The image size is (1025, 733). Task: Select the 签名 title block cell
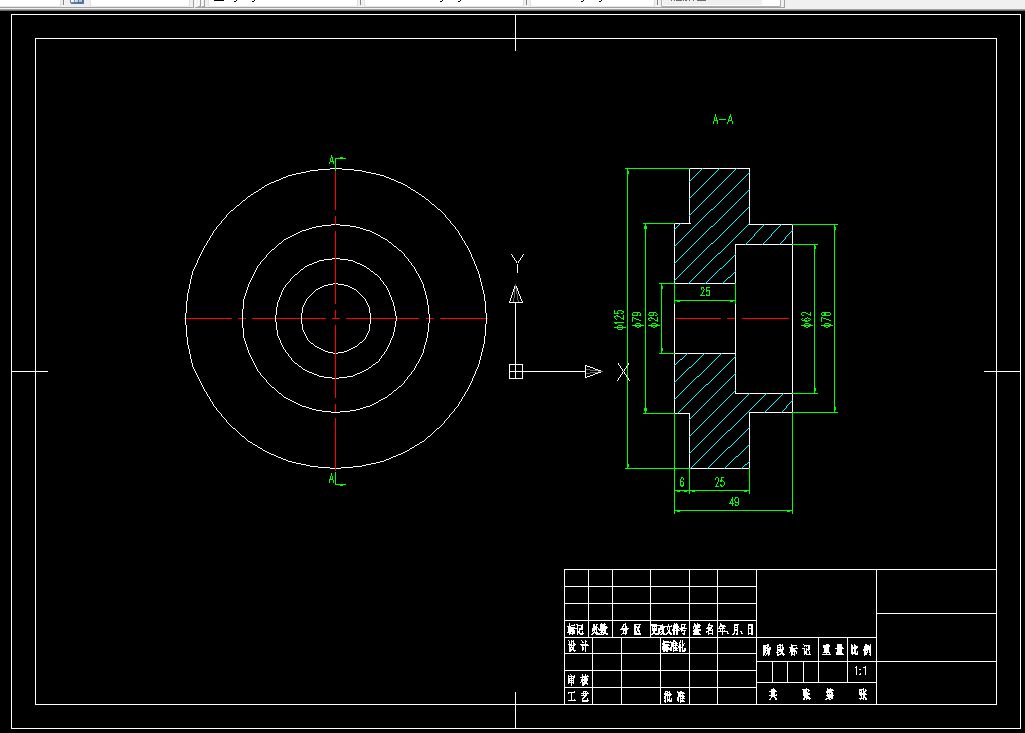(703, 629)
